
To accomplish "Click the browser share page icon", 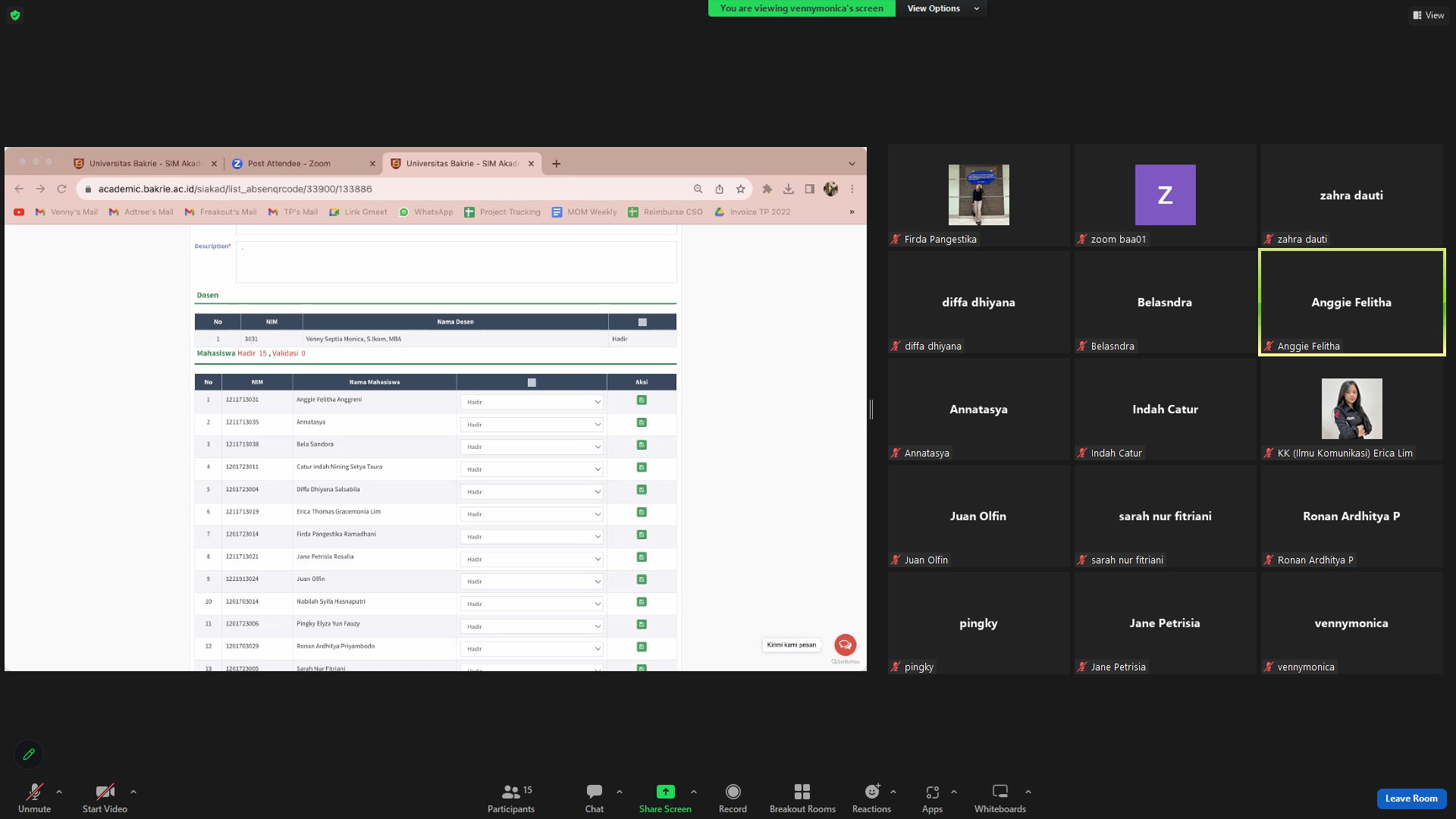I will 720,189.
